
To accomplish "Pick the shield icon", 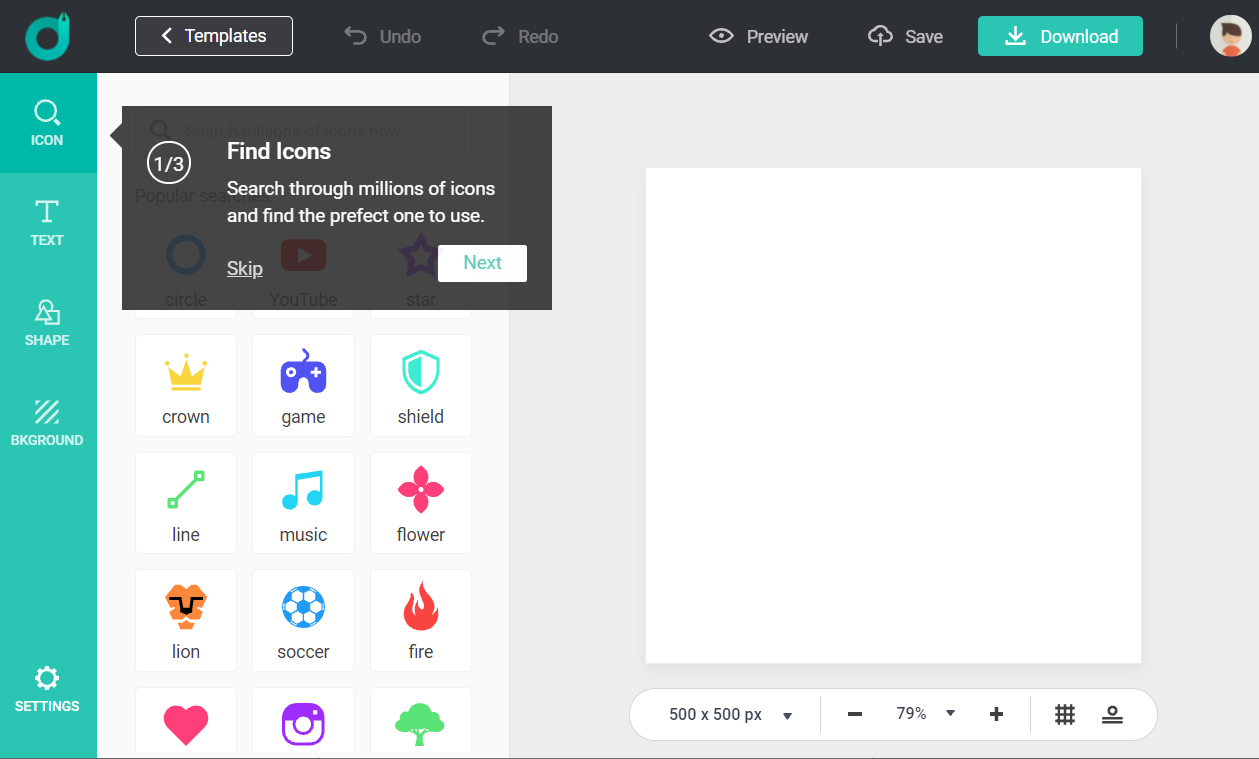I will [420, 385].
